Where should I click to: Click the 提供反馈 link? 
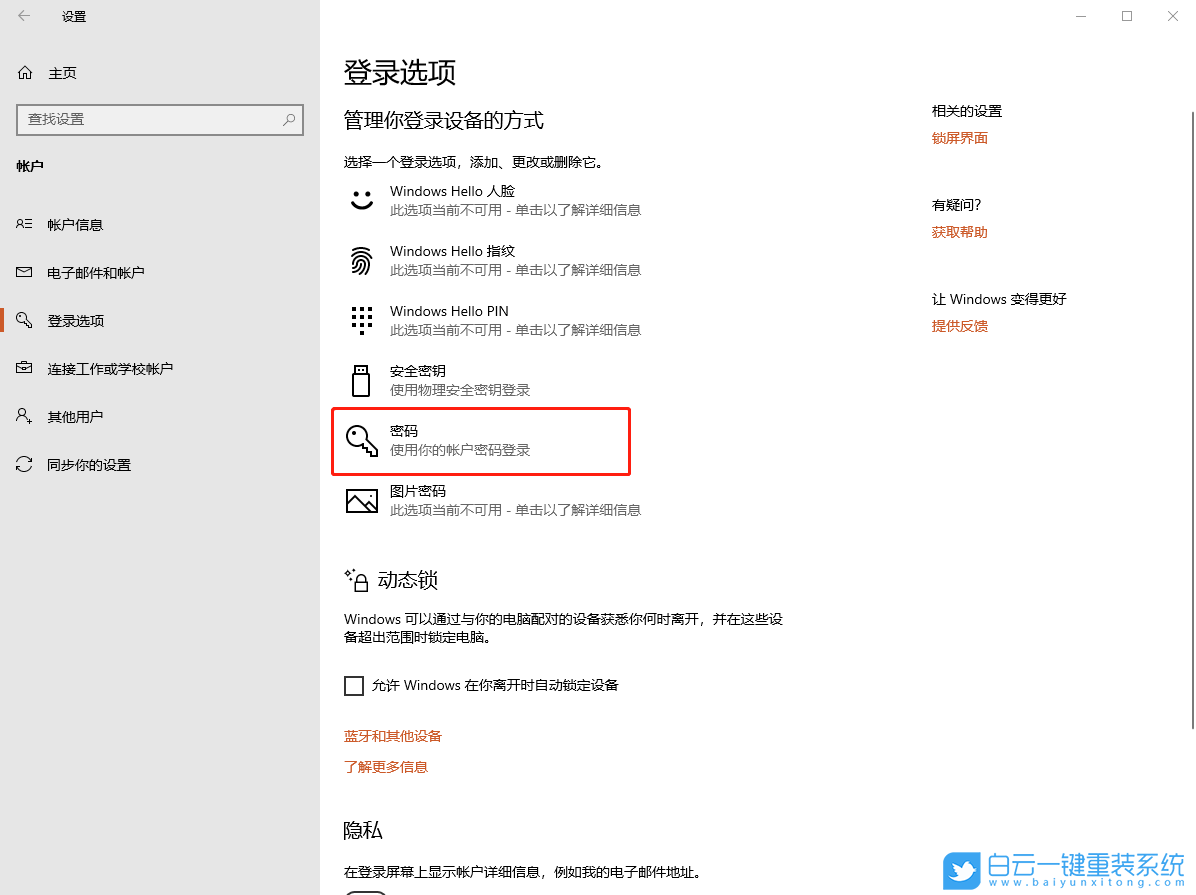pyautogui.click(x=959, y=325)
